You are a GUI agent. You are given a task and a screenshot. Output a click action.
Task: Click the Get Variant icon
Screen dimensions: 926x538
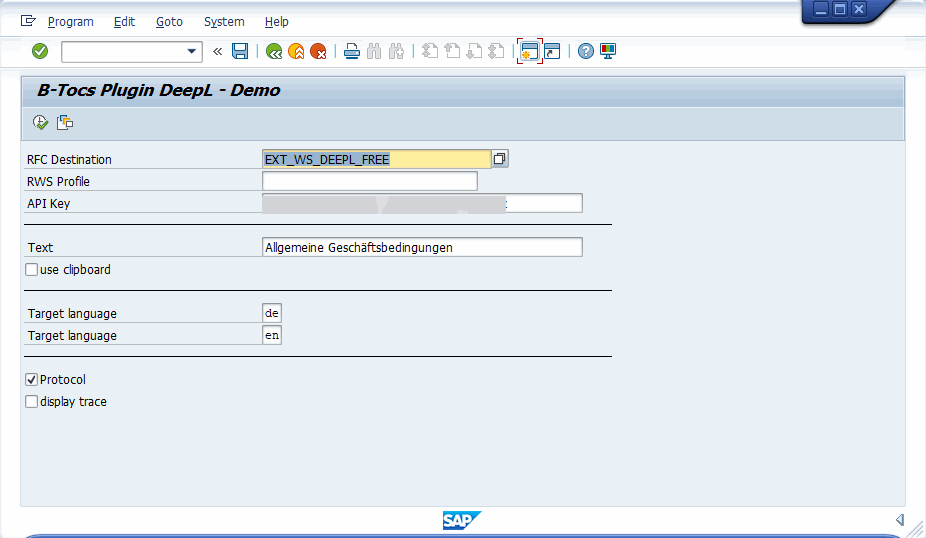pos(65,122)
